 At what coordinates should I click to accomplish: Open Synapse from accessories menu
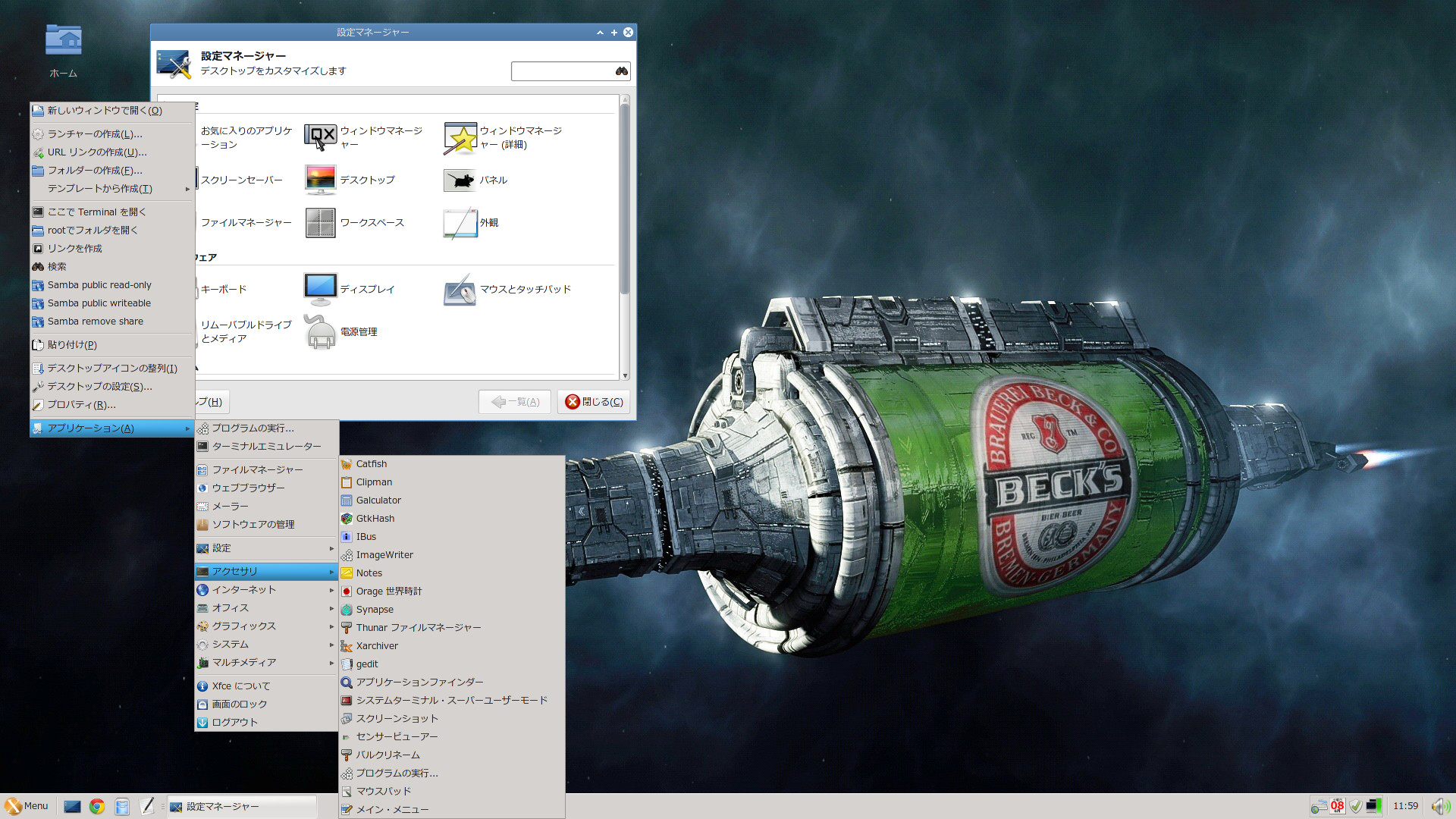(452, 610)
